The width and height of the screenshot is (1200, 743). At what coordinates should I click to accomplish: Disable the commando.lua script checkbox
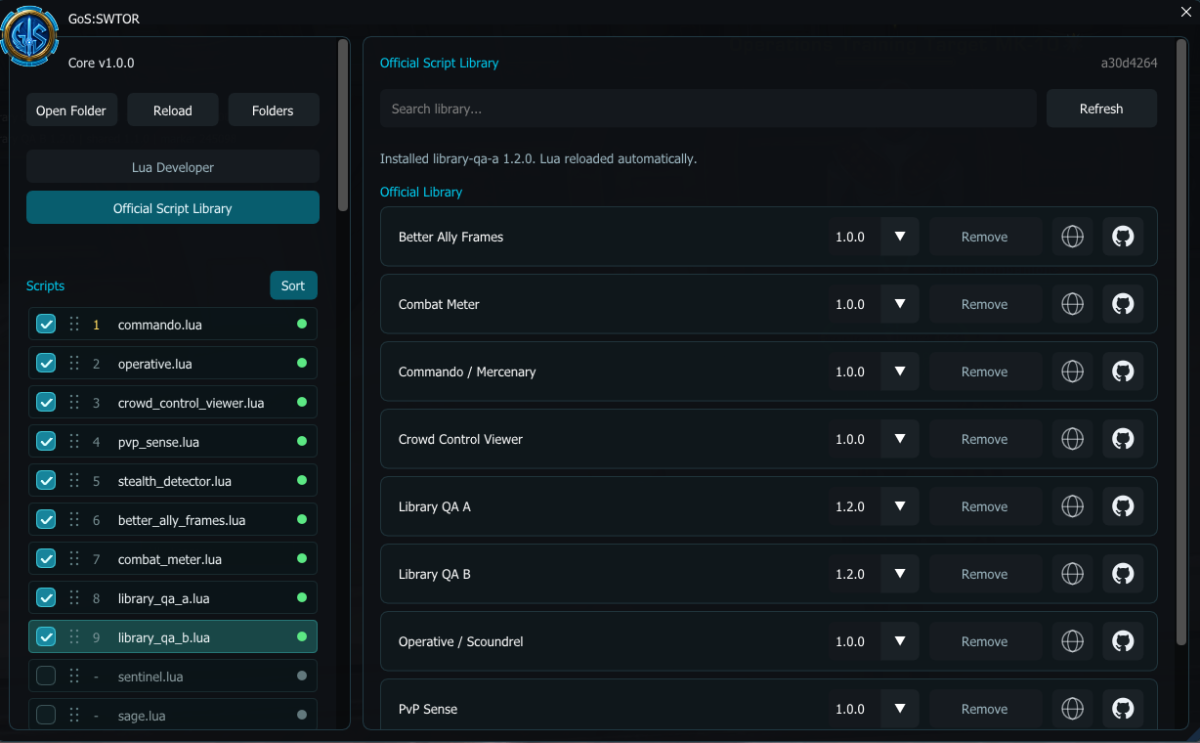coord(46,324)
